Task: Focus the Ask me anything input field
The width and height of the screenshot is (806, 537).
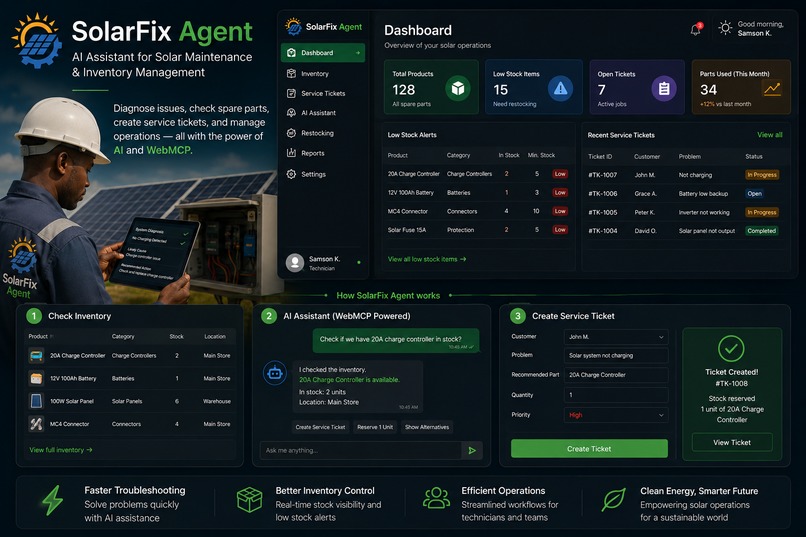Action: point(360,450)
